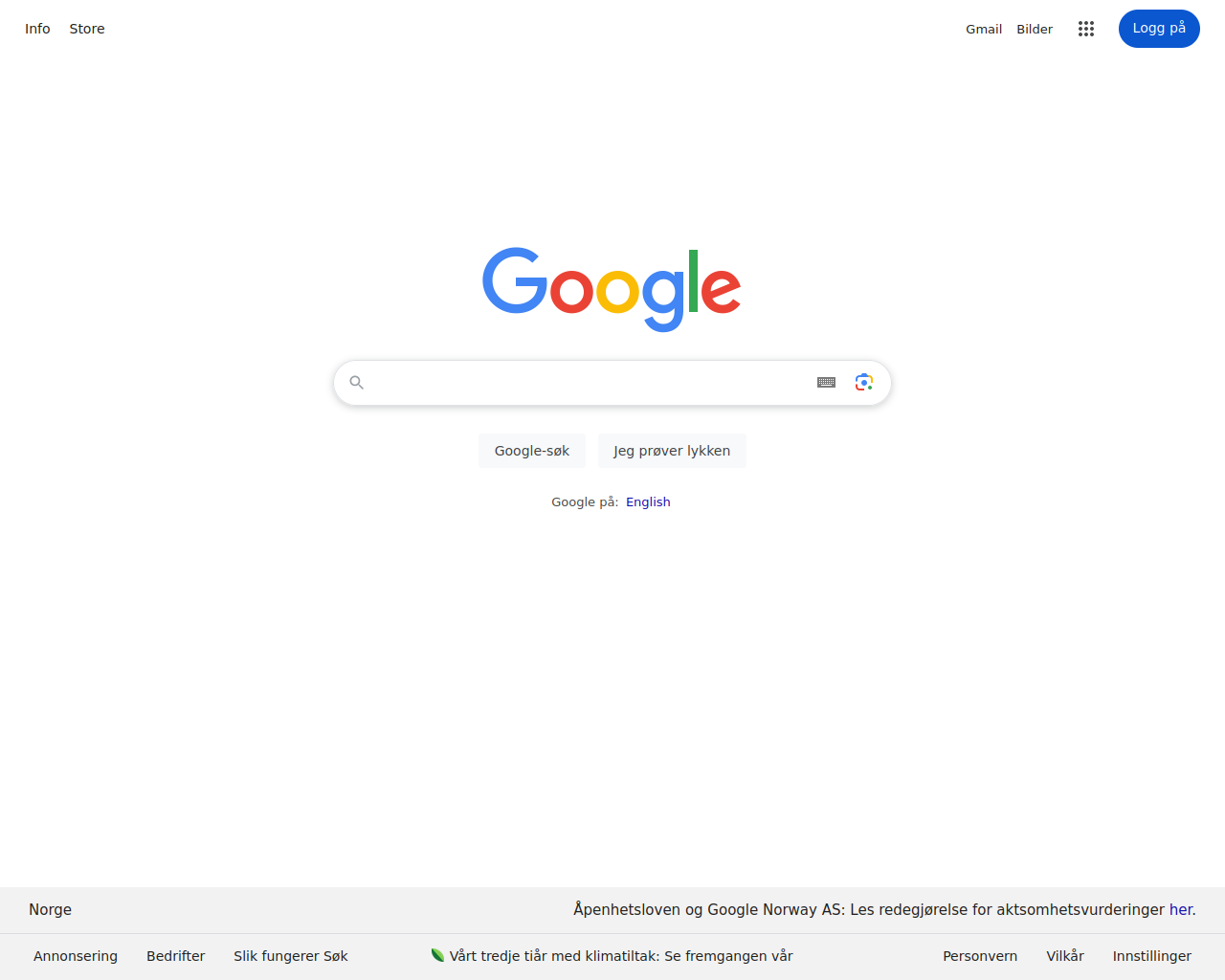Open the Google apps grid icon
The image size is (1225, 980).
(1085, 29)
